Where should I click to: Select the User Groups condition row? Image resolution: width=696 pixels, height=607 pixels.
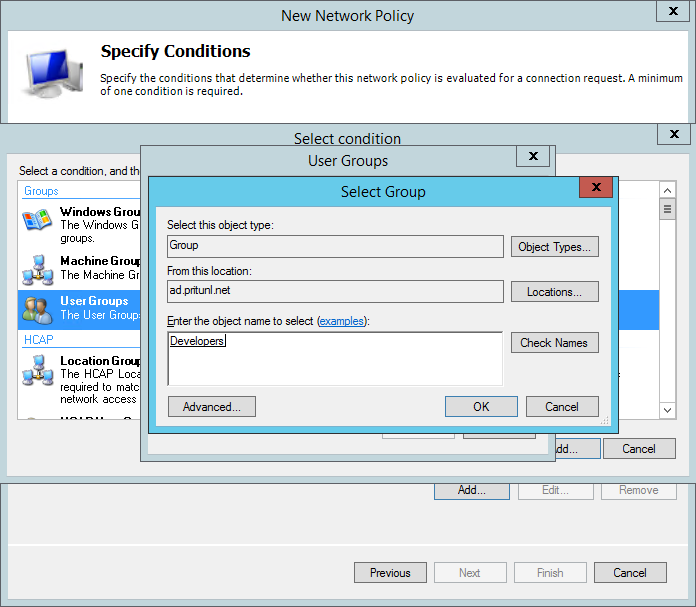pos(79,309)
